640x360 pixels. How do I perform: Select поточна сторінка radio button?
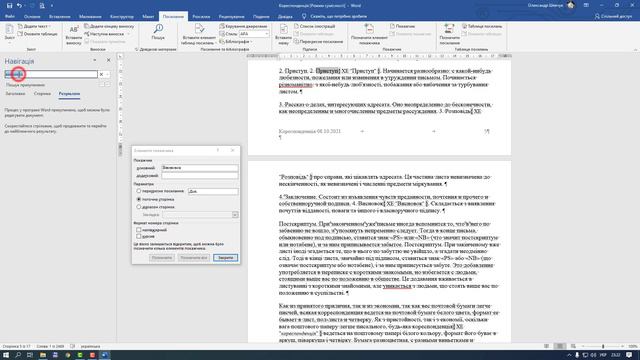139,199
